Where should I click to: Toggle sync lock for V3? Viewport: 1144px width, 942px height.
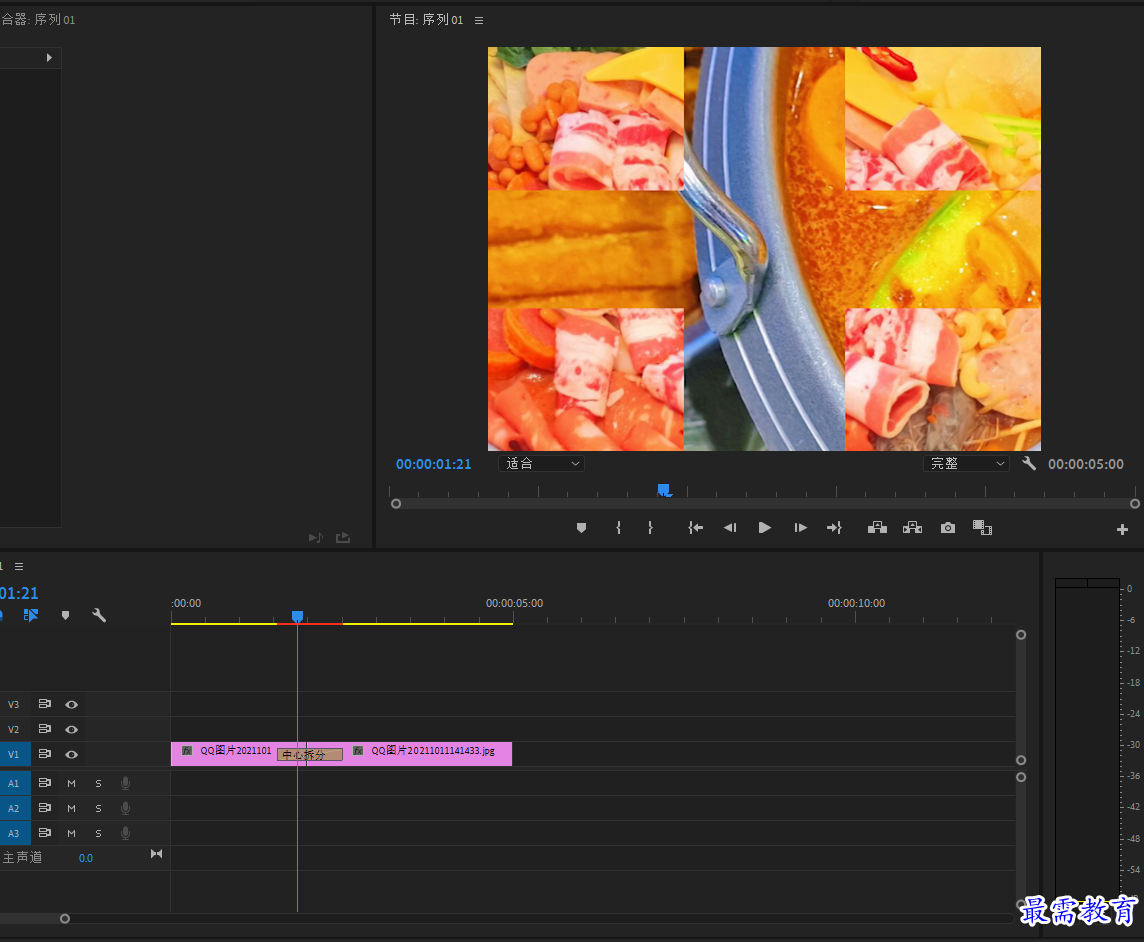click(x=45, y=704)
